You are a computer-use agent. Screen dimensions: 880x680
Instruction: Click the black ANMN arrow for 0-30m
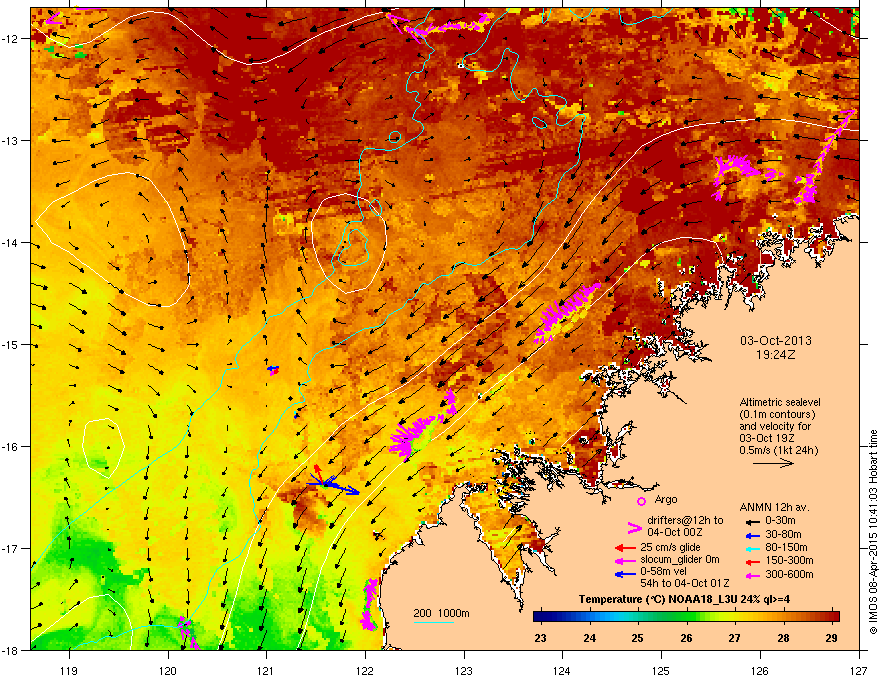point(751,521)
